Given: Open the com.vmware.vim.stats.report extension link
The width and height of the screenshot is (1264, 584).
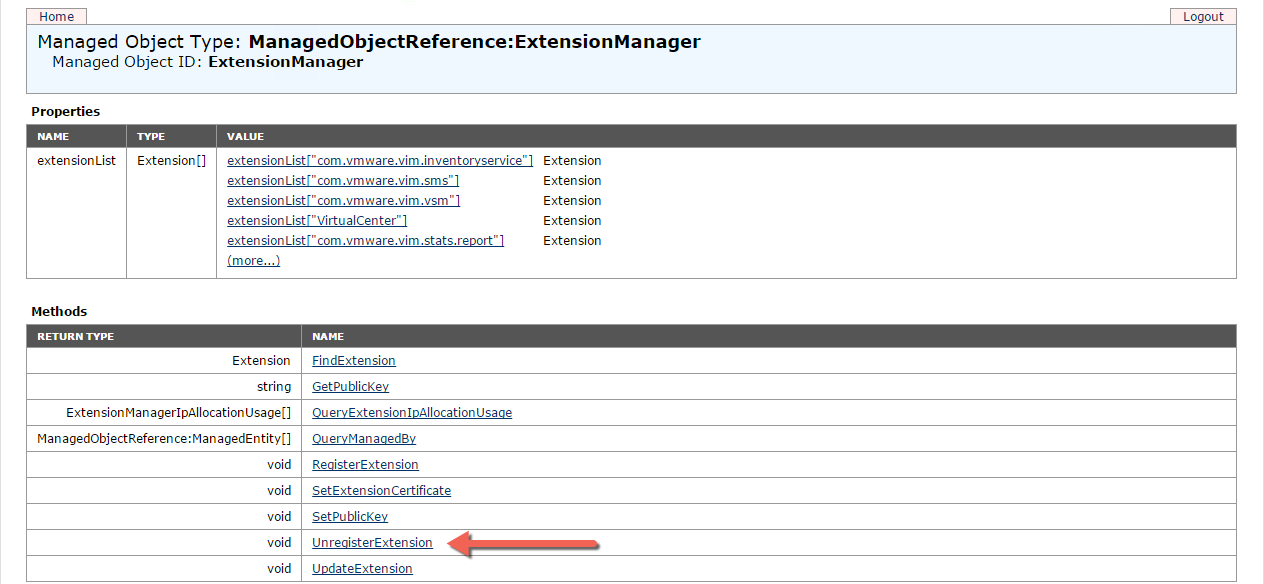Looking at the screenshot, I should (365, 241).
